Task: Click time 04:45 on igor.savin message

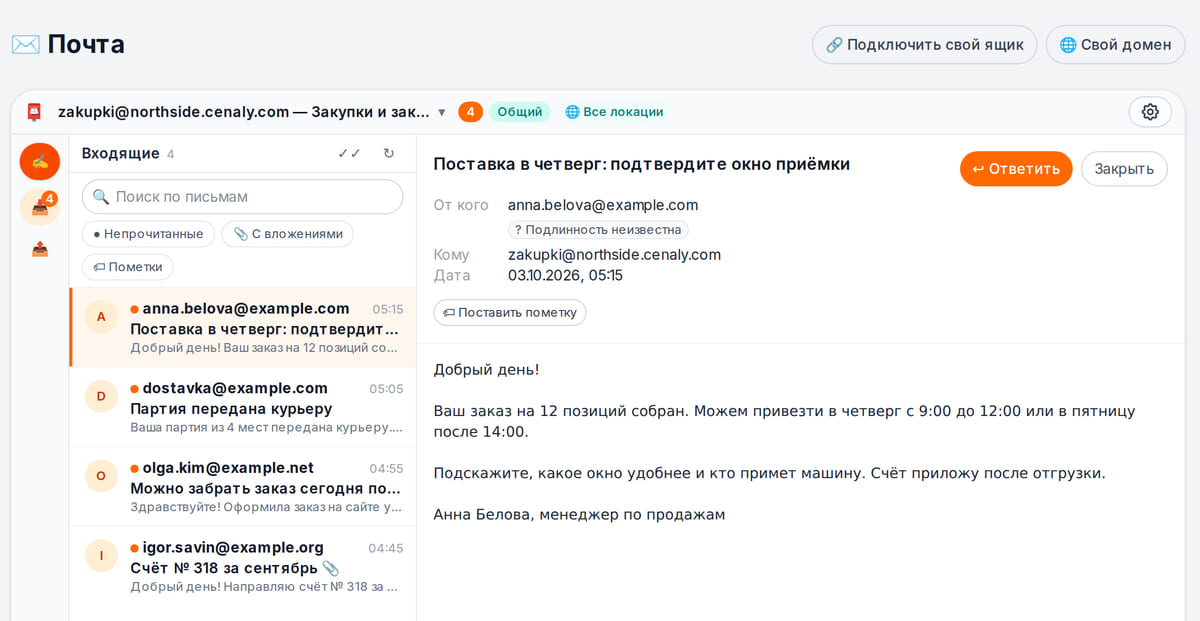Action: click(386, 548)
